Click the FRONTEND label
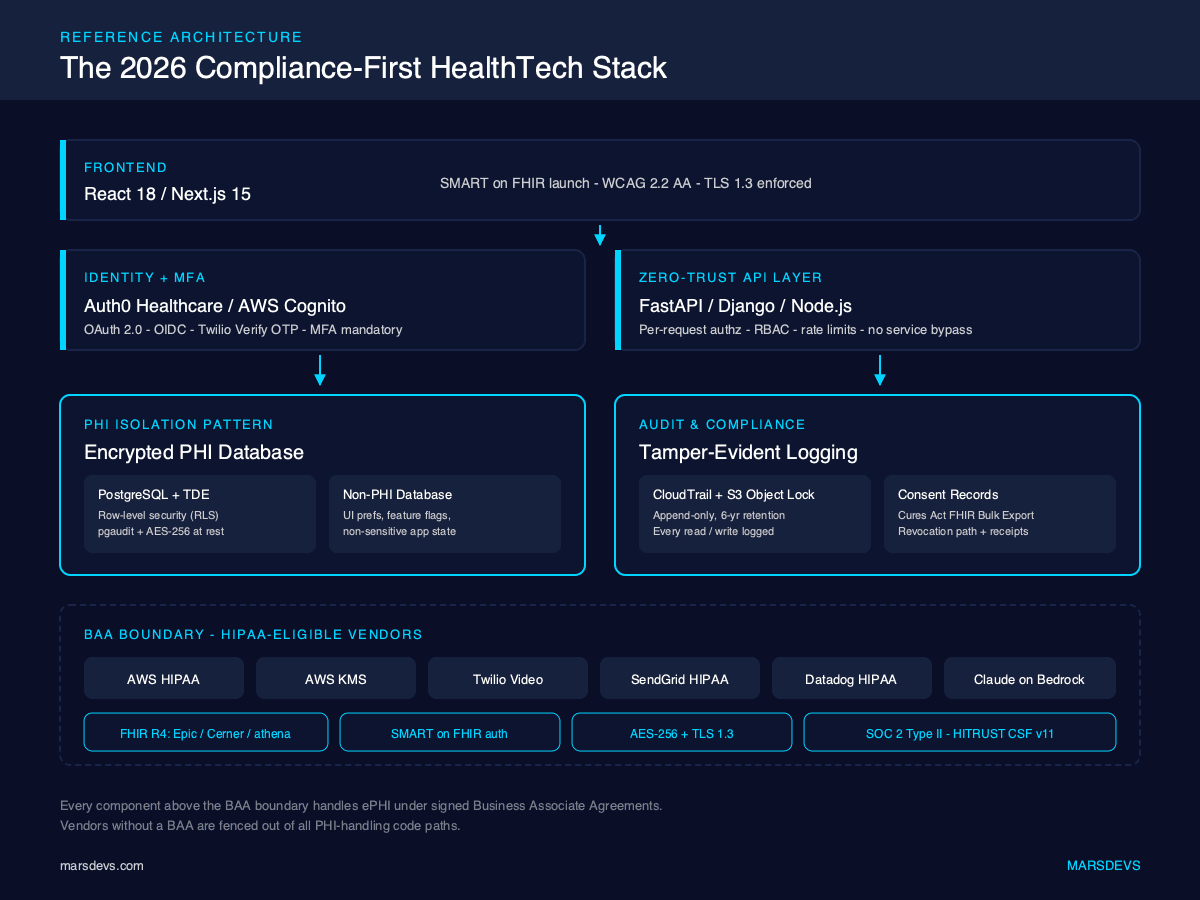The height and width of the screenshot is (900, 1200). [126, 167]
